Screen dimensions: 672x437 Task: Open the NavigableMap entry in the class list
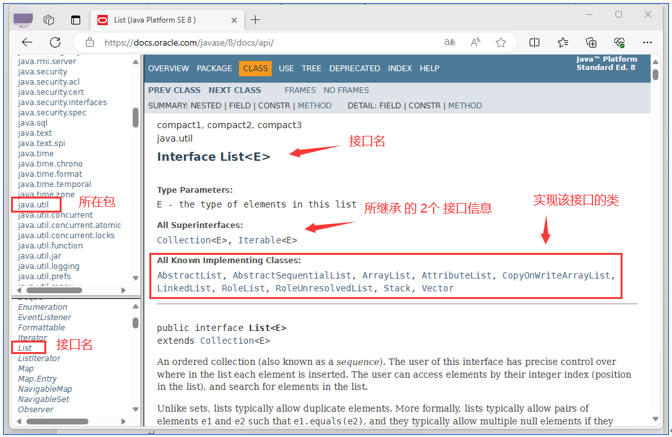click(45, 389)
